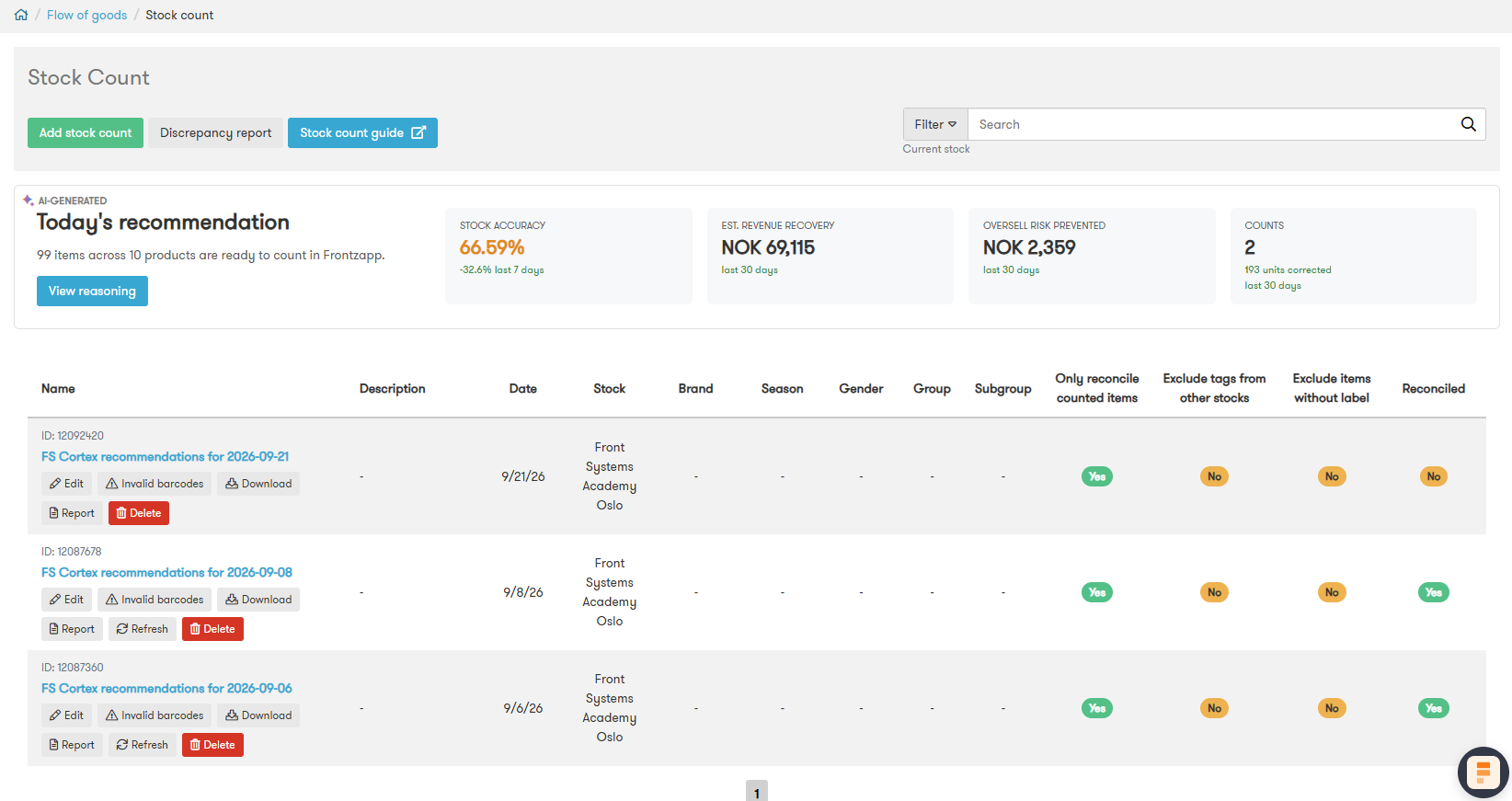
Task: Delete the 2026-09-21 stock count
Action: tap(139, 513)
